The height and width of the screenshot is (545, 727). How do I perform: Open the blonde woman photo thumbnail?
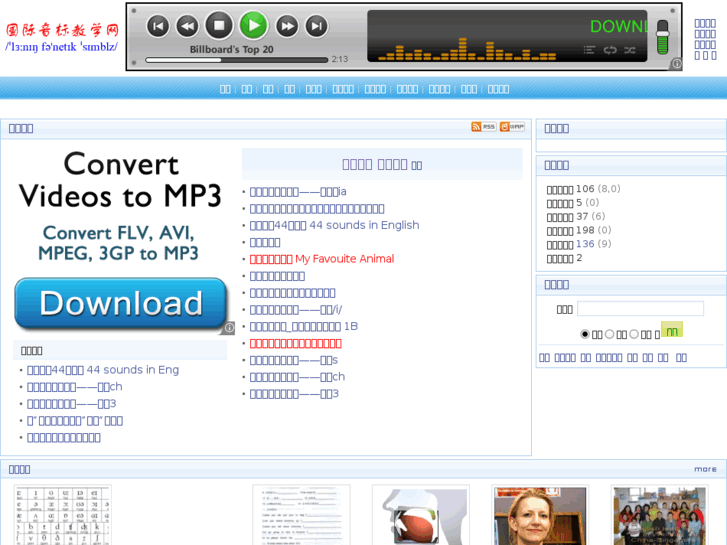(540, 515)
